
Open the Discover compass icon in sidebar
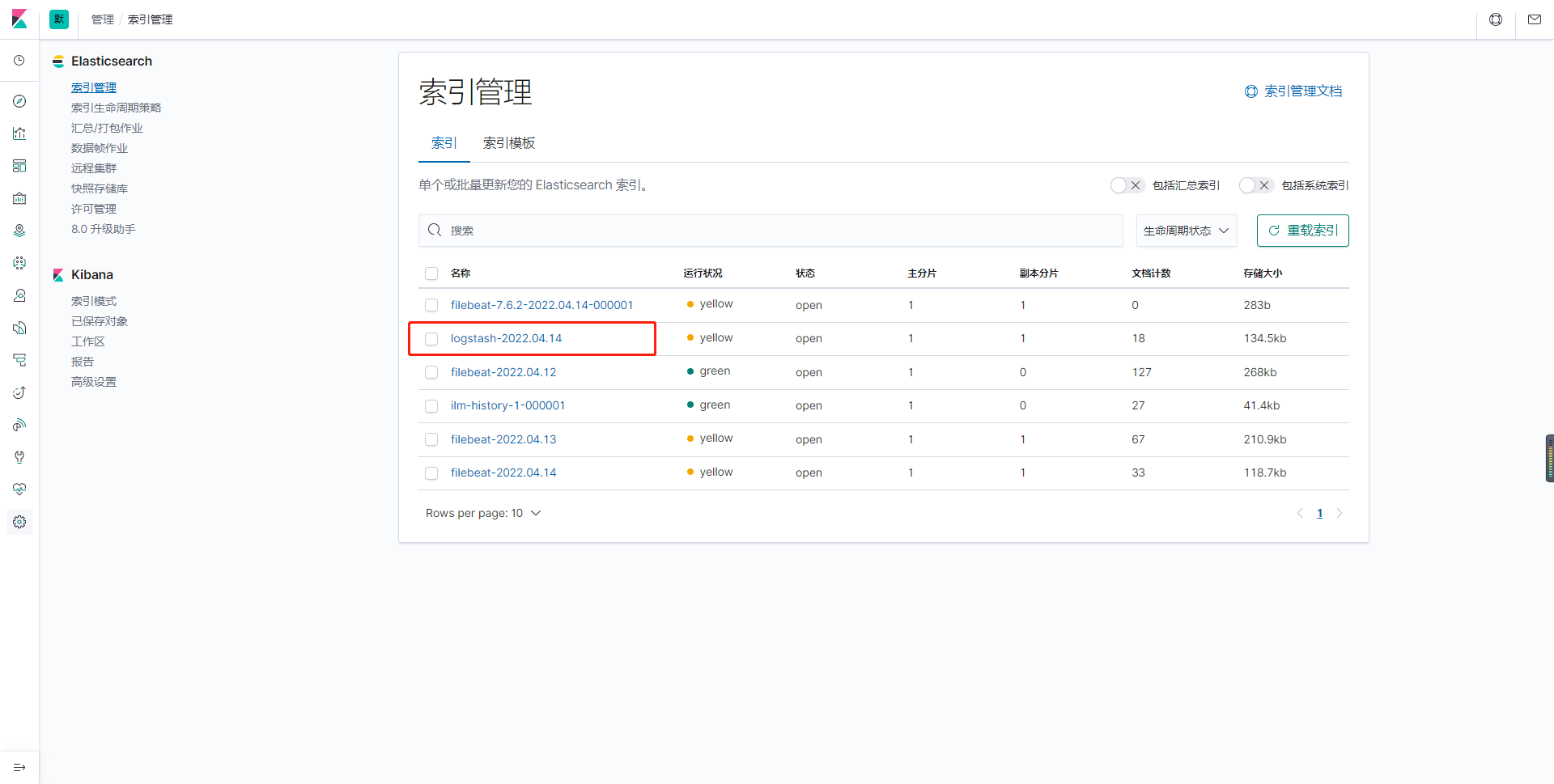19,101
